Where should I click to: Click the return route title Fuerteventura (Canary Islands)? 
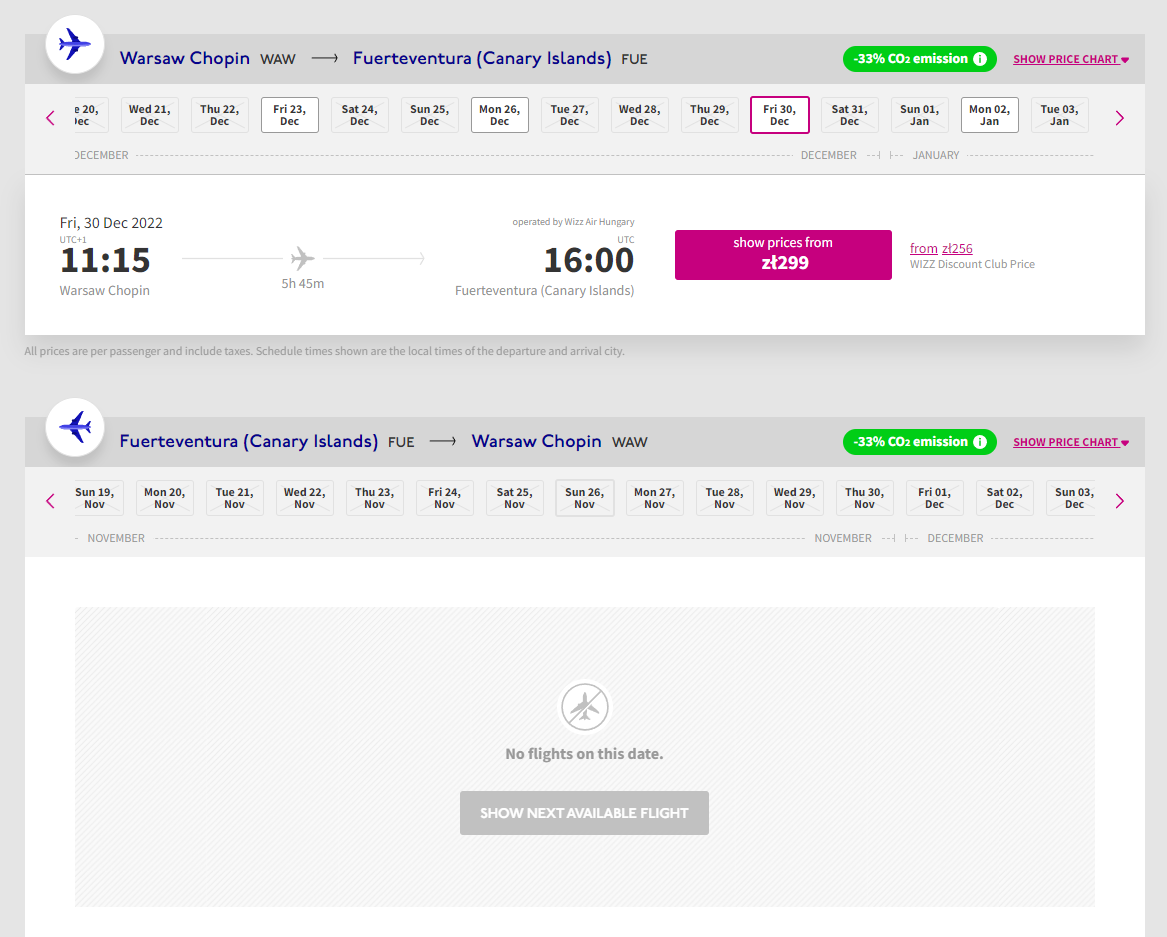pos(249,441)
